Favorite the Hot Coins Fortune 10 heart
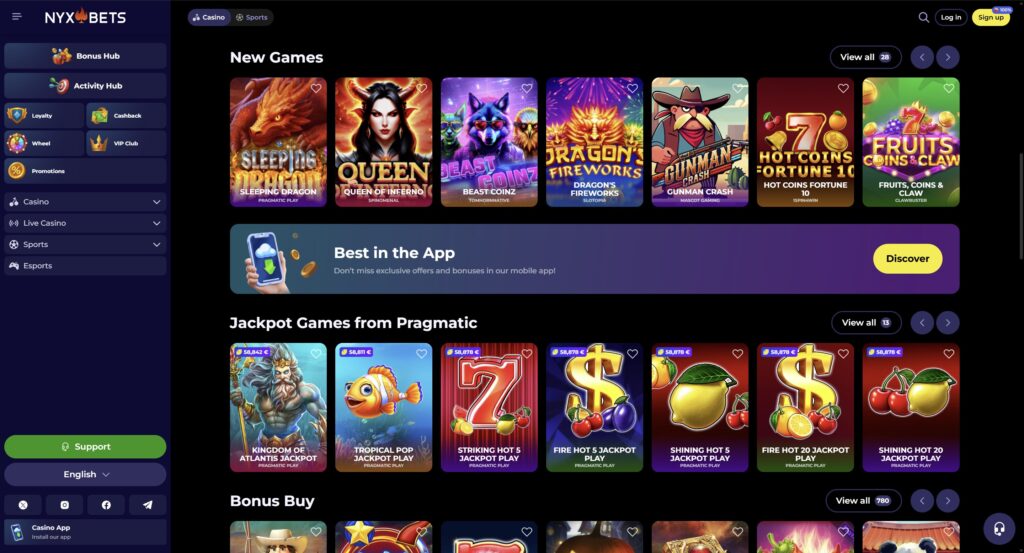The height and width of the screenshot is (553, 1024). pyautogui.click(x=843, y=88)
